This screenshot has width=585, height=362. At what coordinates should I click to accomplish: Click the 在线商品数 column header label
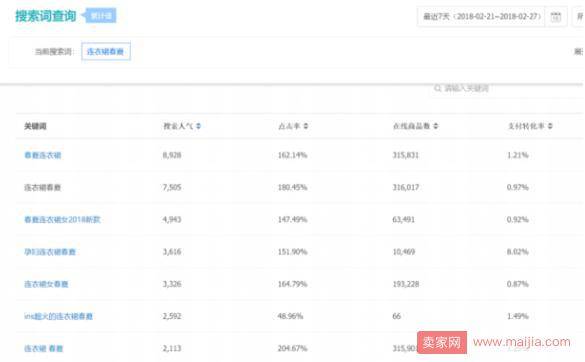(x=412, y=126)
